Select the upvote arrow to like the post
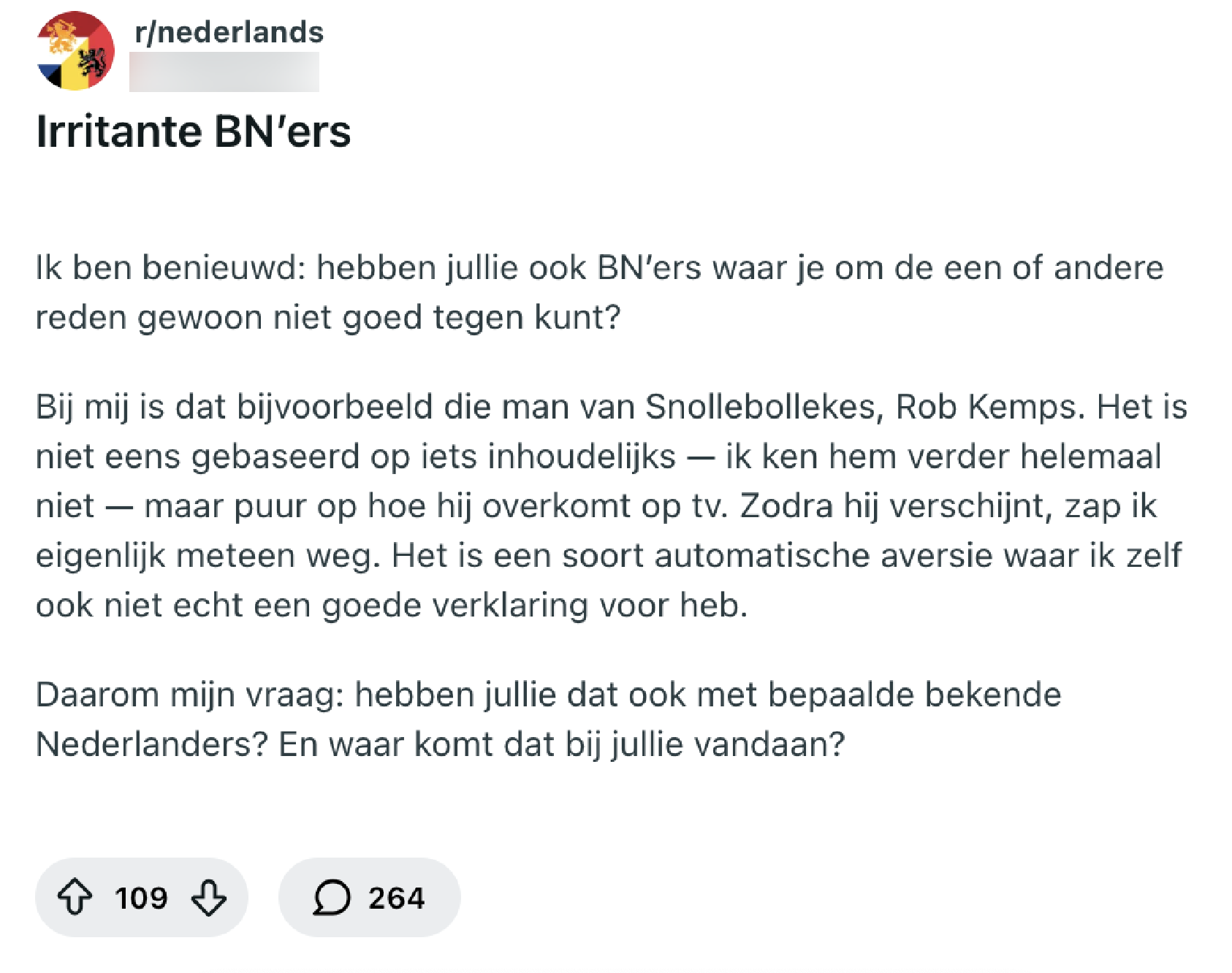The width and height of the screenshot is (1232, 973). coord(75,897)
